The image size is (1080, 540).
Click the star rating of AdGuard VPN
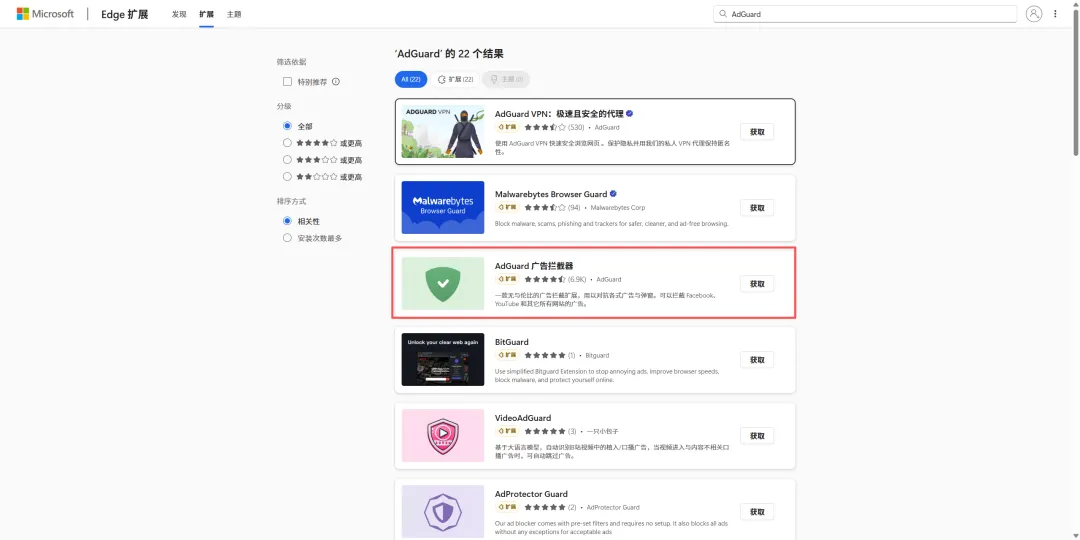545,127
